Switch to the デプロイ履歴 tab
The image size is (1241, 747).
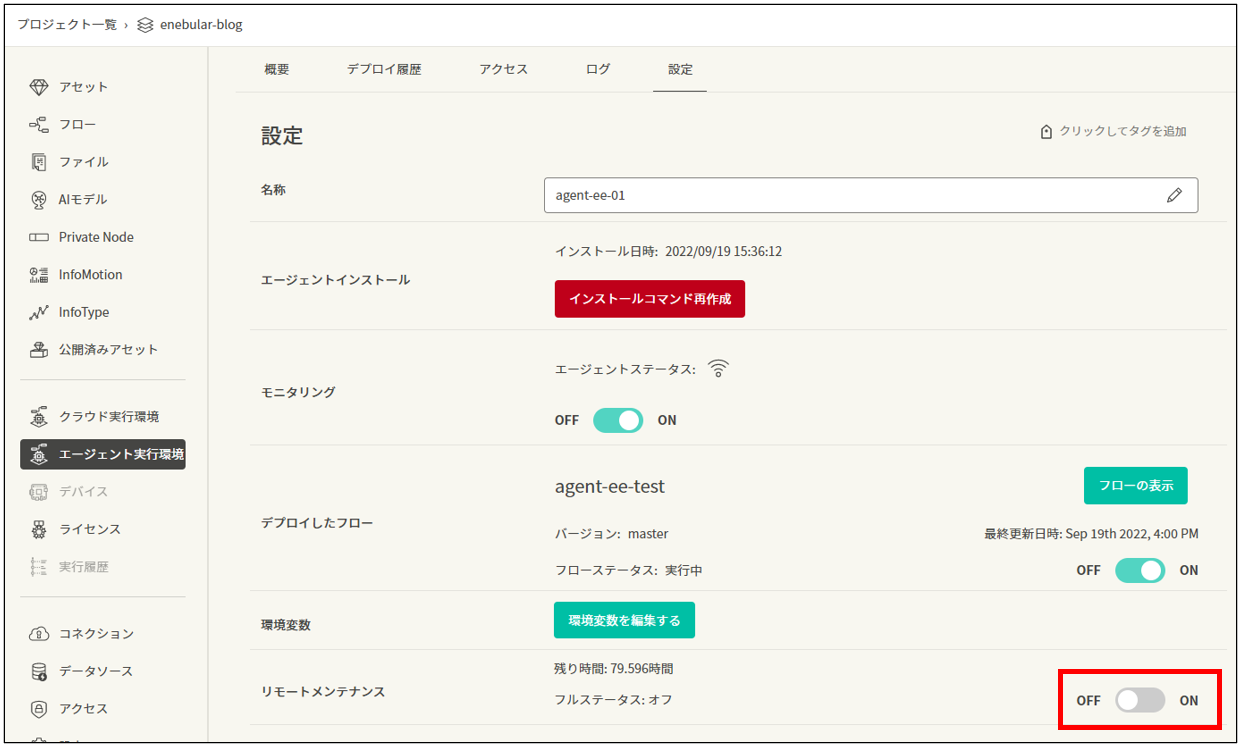pos(384,70)
